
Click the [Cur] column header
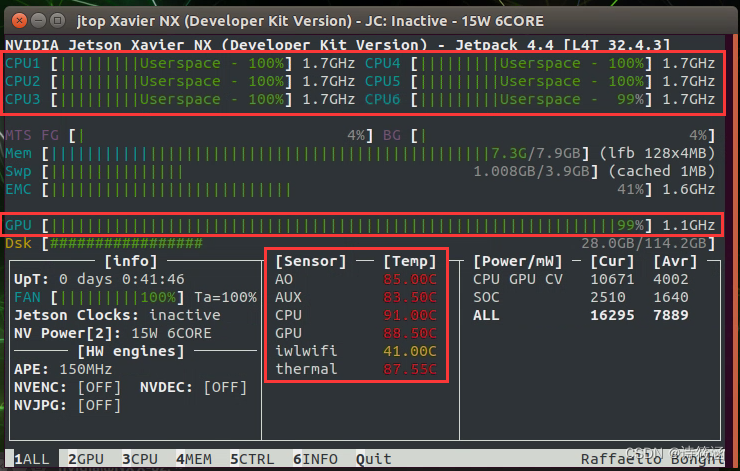point(612,261)
